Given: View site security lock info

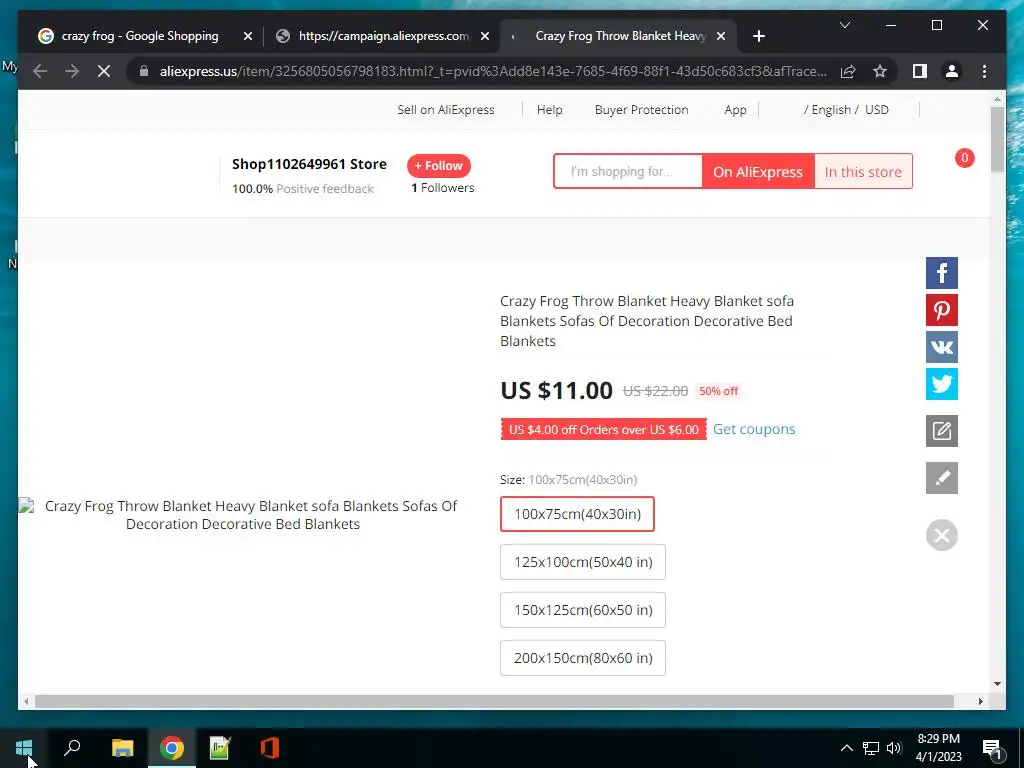Looking at the screenshot, I should [x=144, y=71].
